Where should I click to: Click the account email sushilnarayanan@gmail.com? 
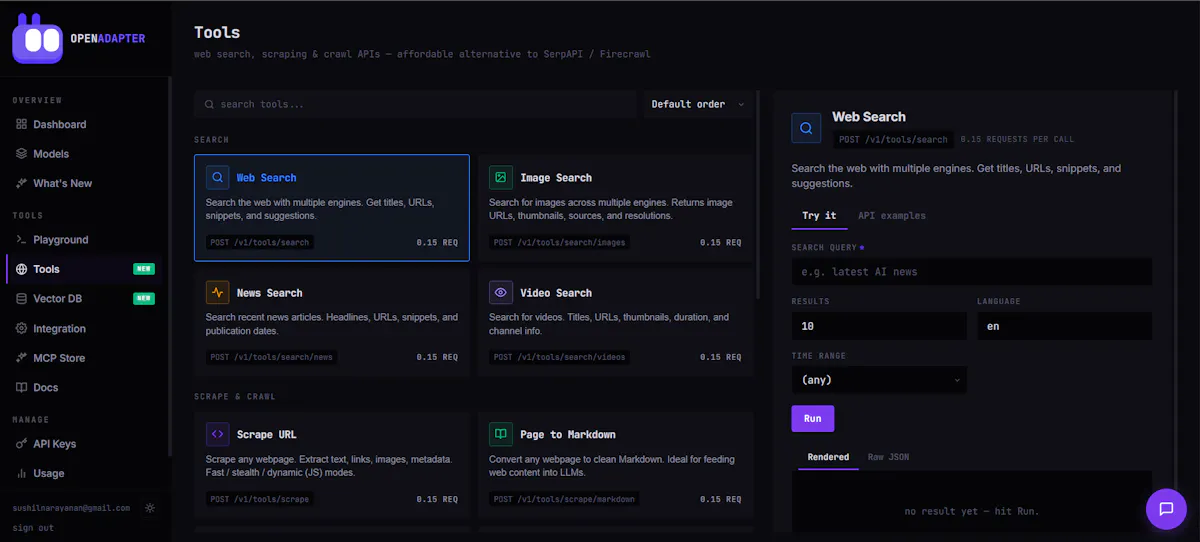(71, 508)
